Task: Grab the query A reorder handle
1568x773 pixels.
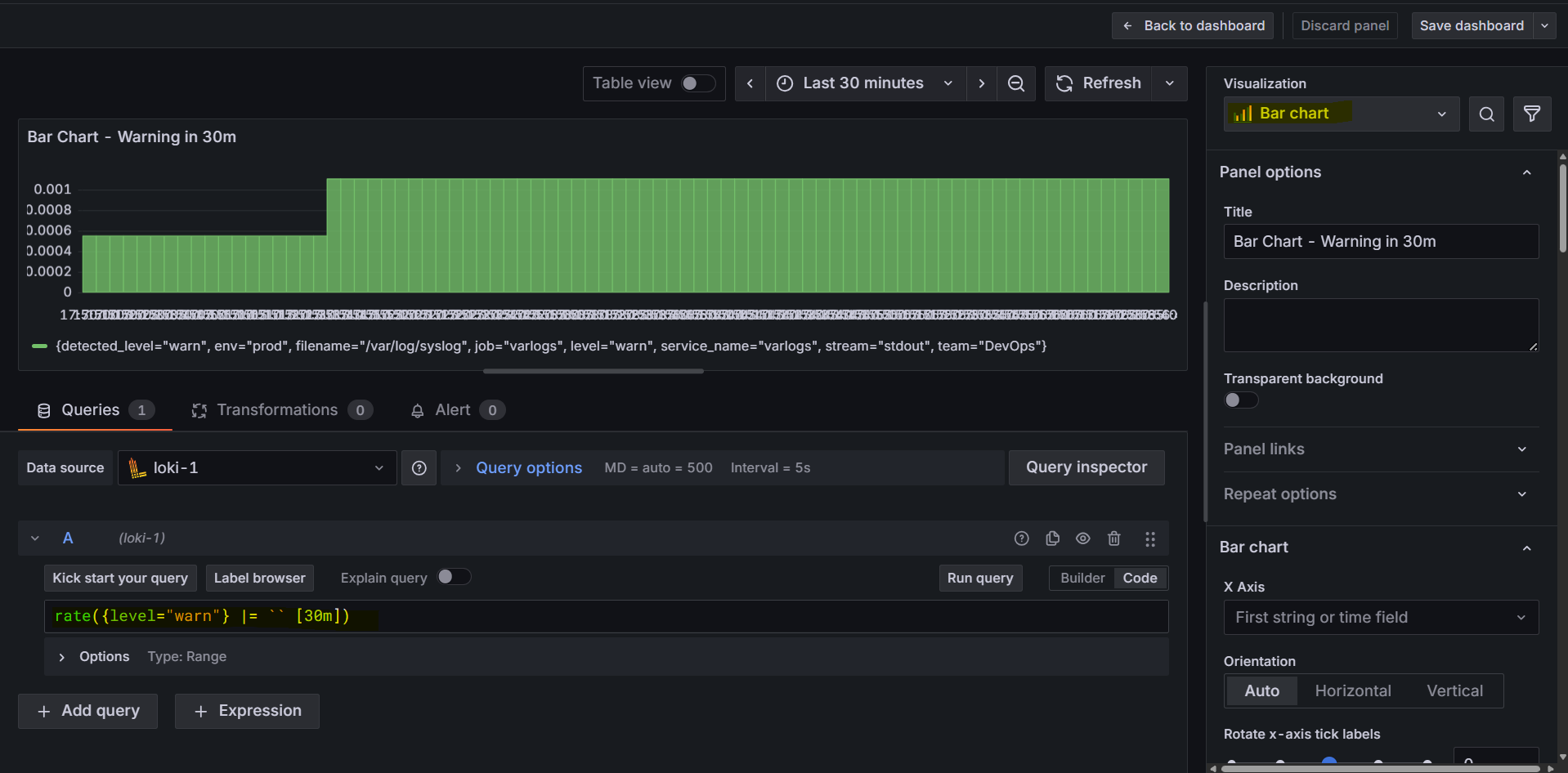Action: point(1149,538)
